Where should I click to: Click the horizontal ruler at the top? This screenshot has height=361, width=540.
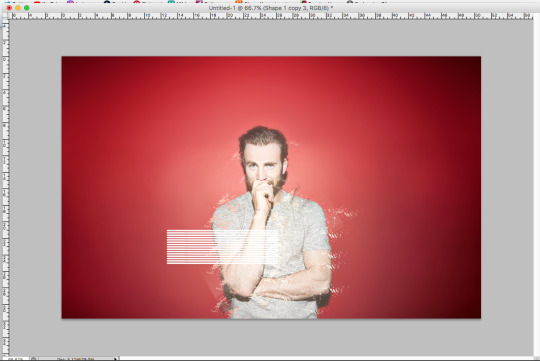pos(271,16)
